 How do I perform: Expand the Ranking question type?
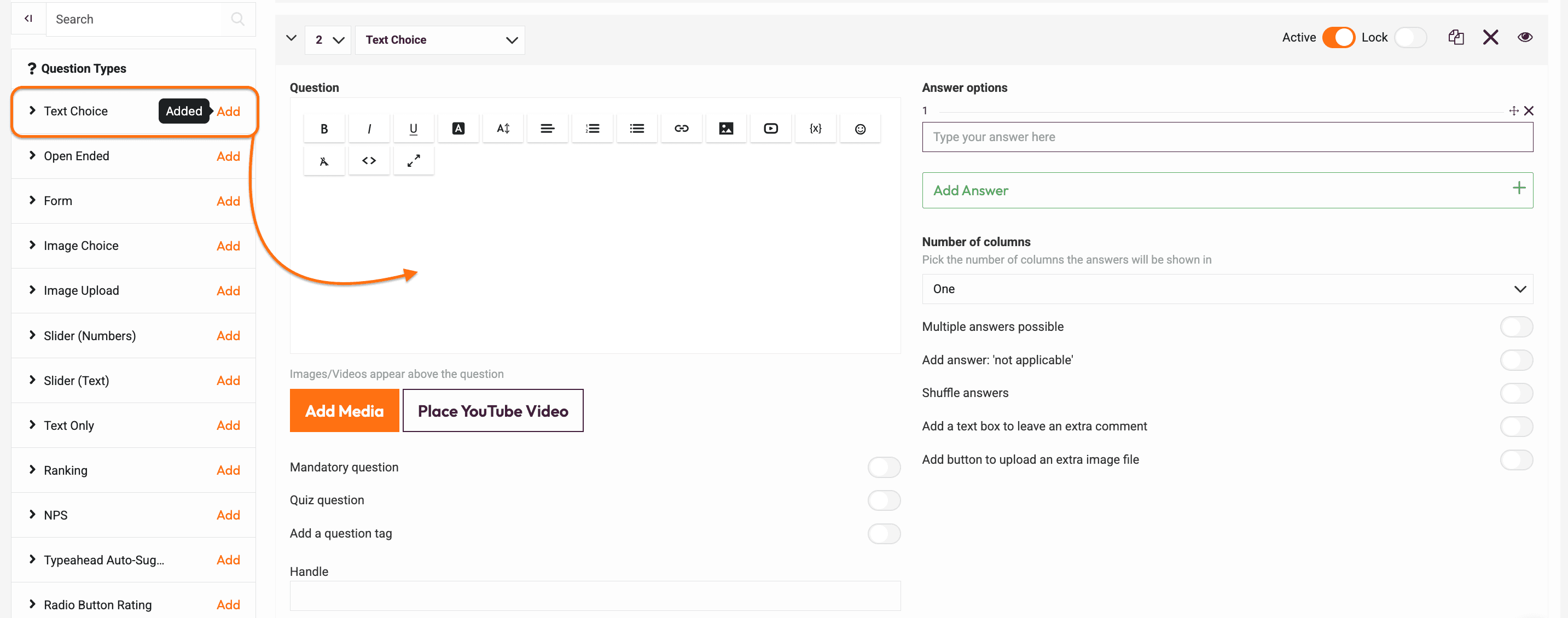click(x=32, y=470)
